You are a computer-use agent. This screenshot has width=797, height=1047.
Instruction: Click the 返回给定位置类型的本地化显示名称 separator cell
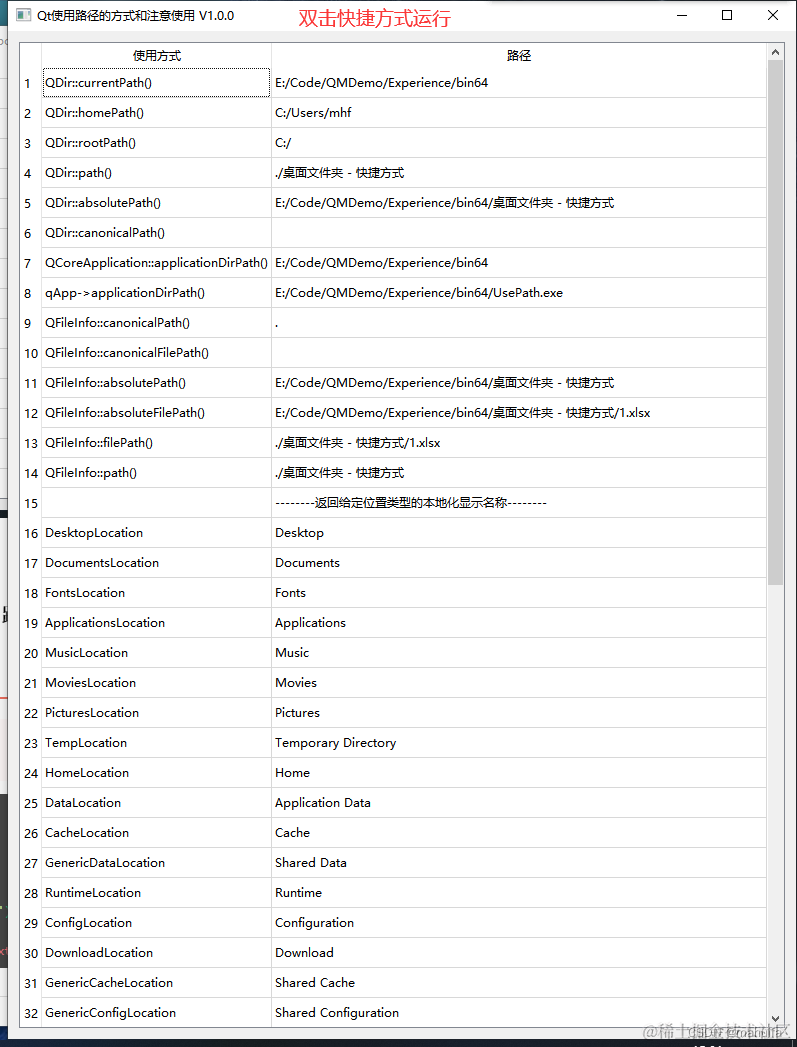pyautogui.click(x=519, y=503)
